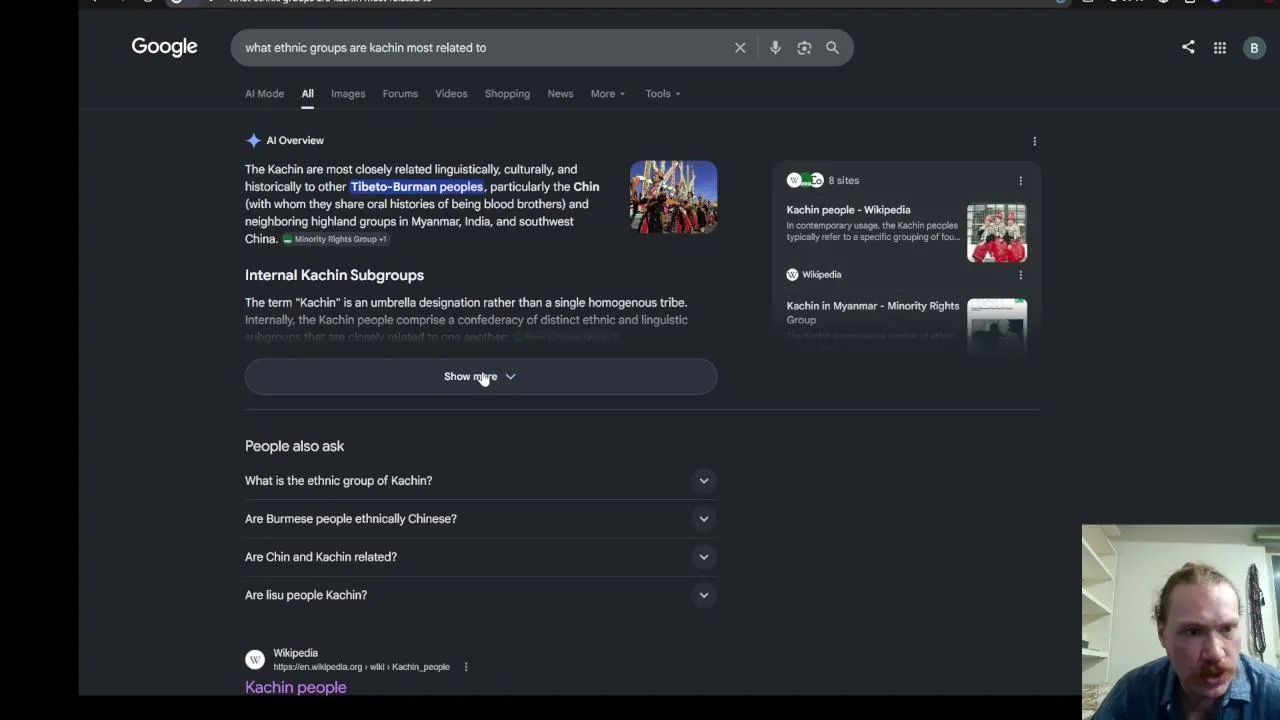Open three-dot menu beside '8 sites'
The width and height of the screenshot is (1280, 720).
[1020, 181]
